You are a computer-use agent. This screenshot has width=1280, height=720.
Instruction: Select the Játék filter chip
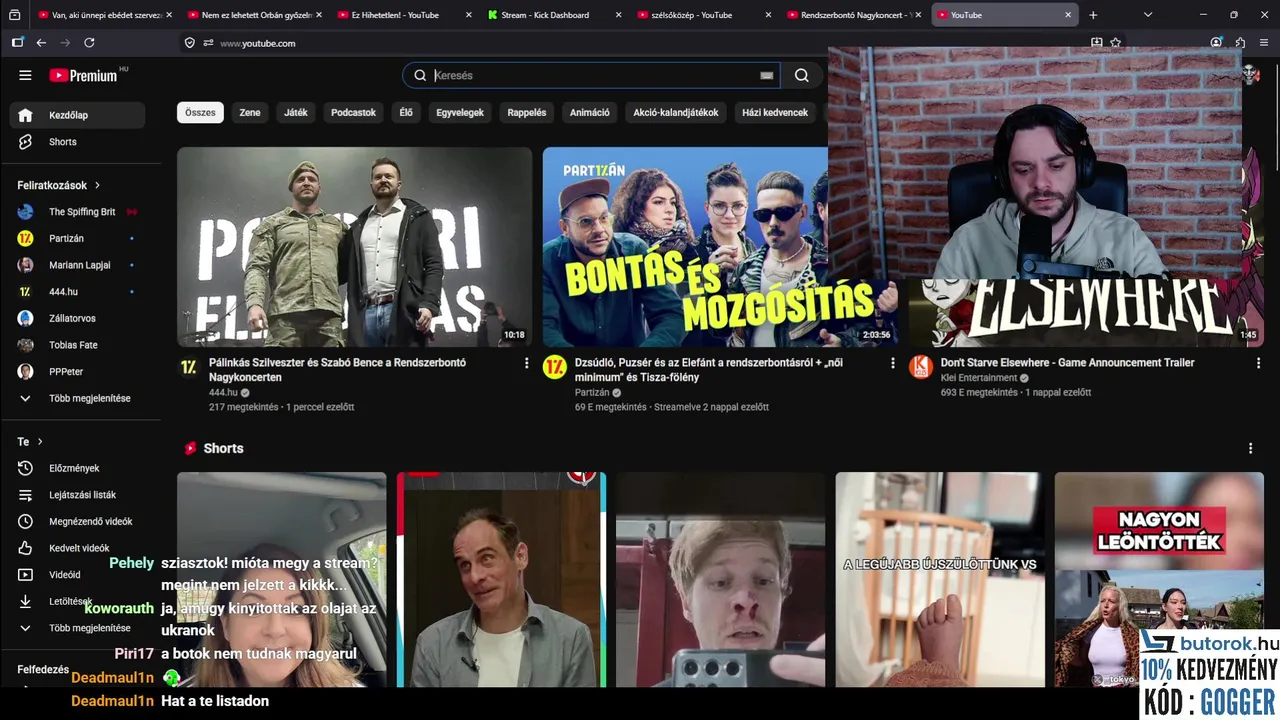tap(296, 112)
